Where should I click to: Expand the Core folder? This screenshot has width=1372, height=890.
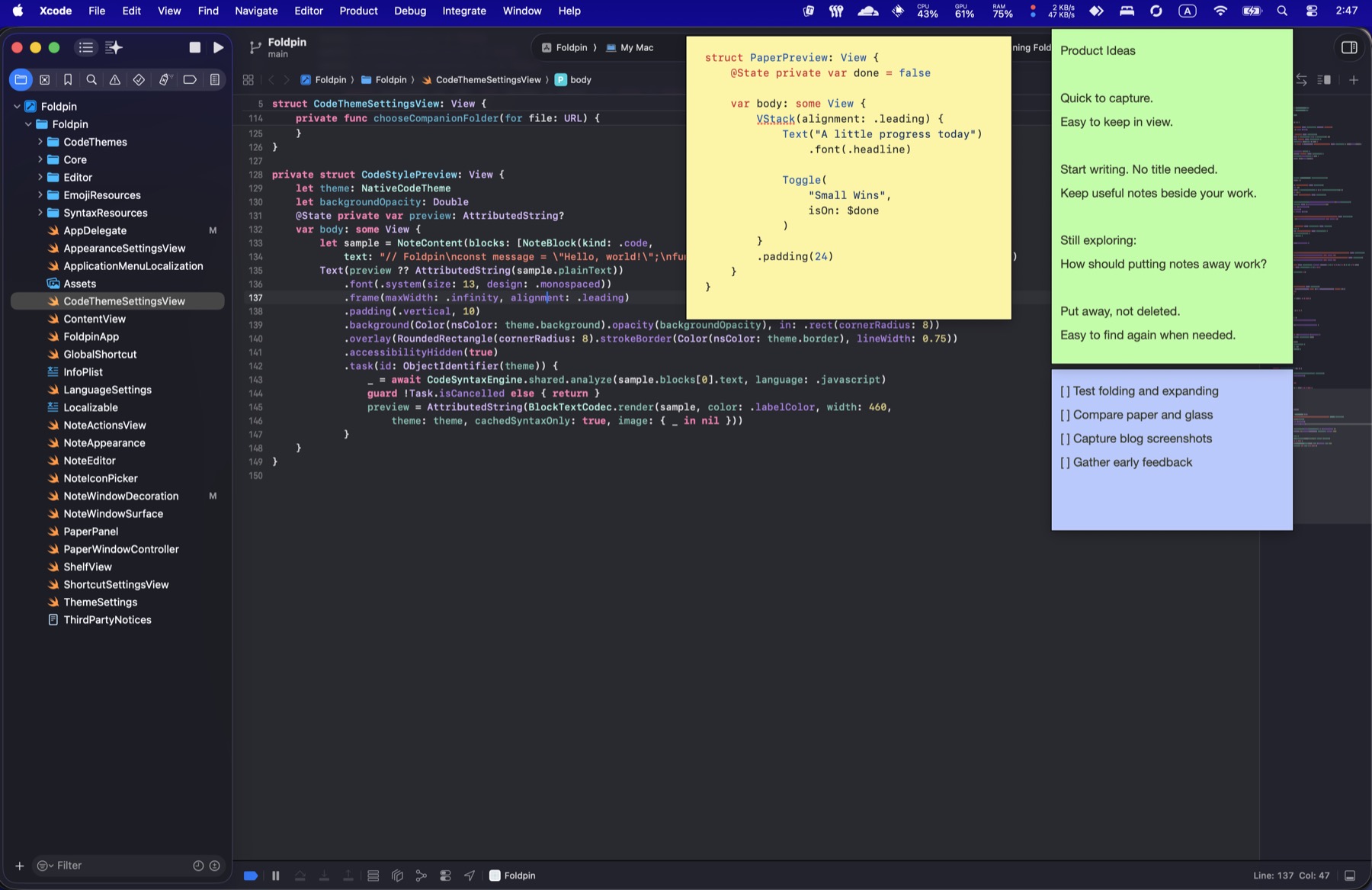40,159
